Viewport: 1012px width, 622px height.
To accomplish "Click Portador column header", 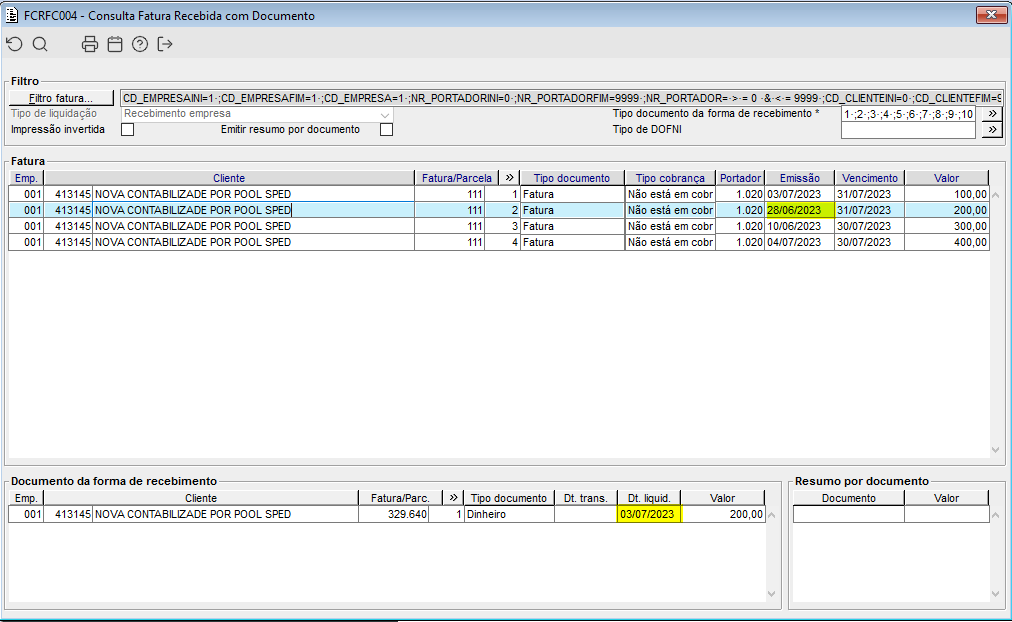I will pyautogui.click(x=740, y=178).
